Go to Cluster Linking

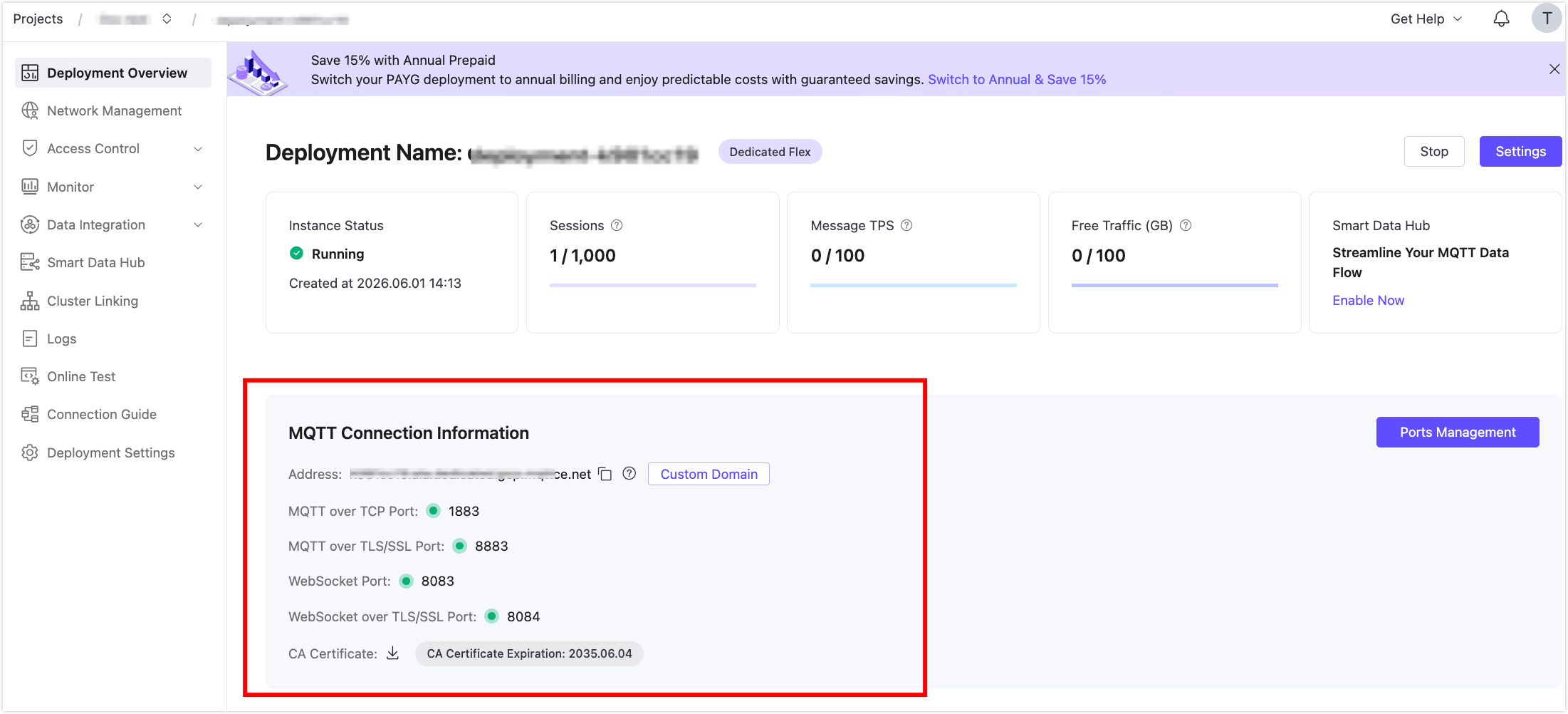(x=113, y=301)
